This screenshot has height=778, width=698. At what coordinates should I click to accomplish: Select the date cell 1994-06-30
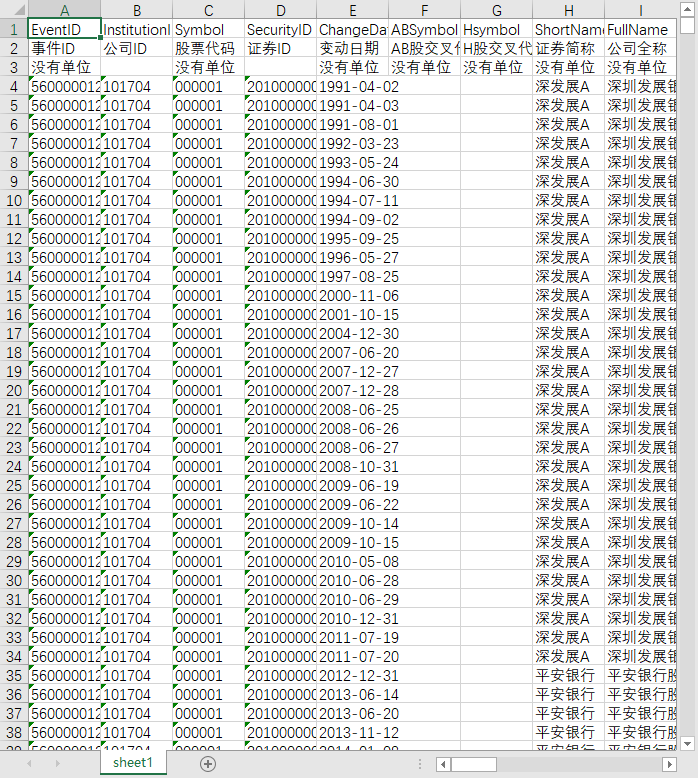(x=352, y=182)
